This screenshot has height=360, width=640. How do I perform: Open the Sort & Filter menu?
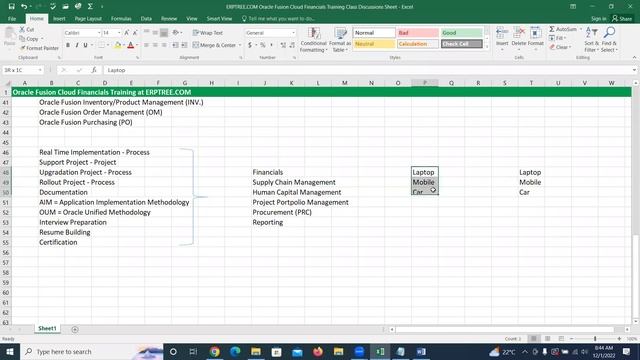point(591,40)
